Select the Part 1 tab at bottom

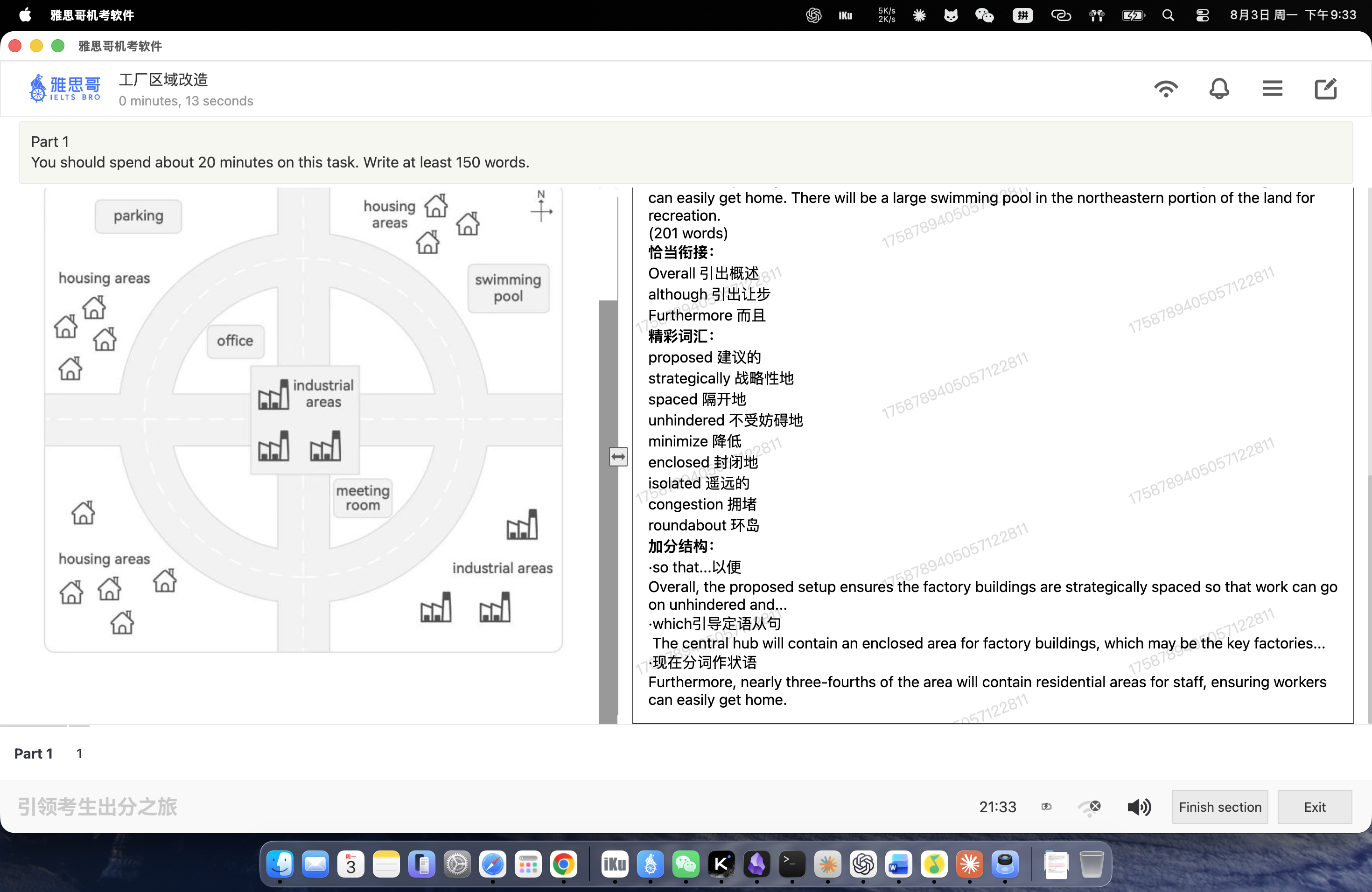(x=34, y=753)
